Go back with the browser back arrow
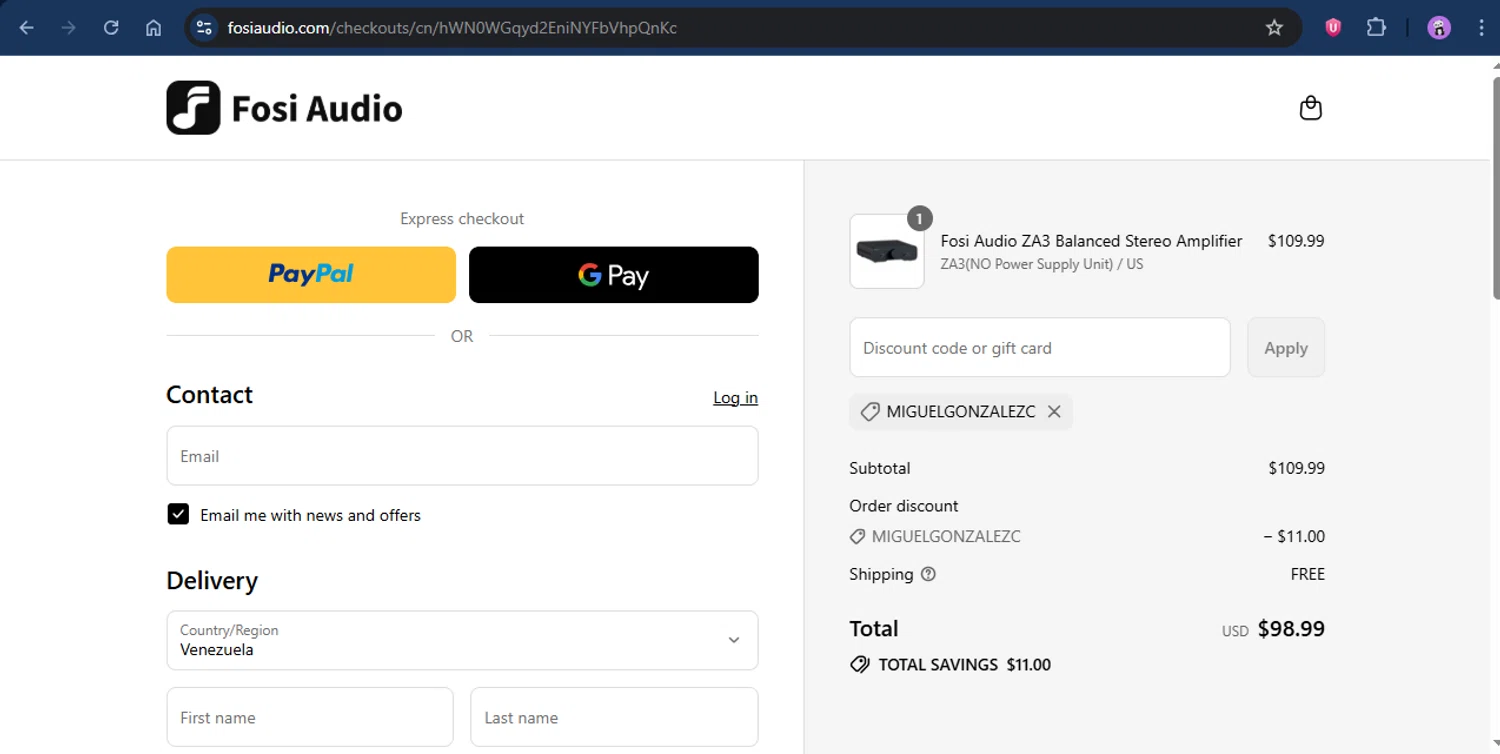This screenshot has width=1500, height=754. [x=27, y=28]
